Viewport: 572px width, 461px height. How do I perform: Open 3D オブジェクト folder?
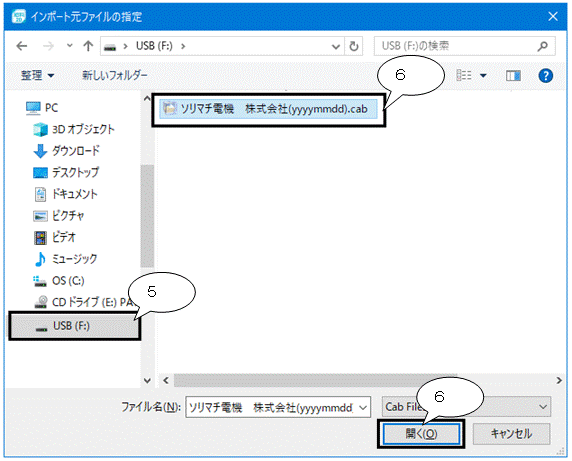pyautogui.click(x=83, y=129)
